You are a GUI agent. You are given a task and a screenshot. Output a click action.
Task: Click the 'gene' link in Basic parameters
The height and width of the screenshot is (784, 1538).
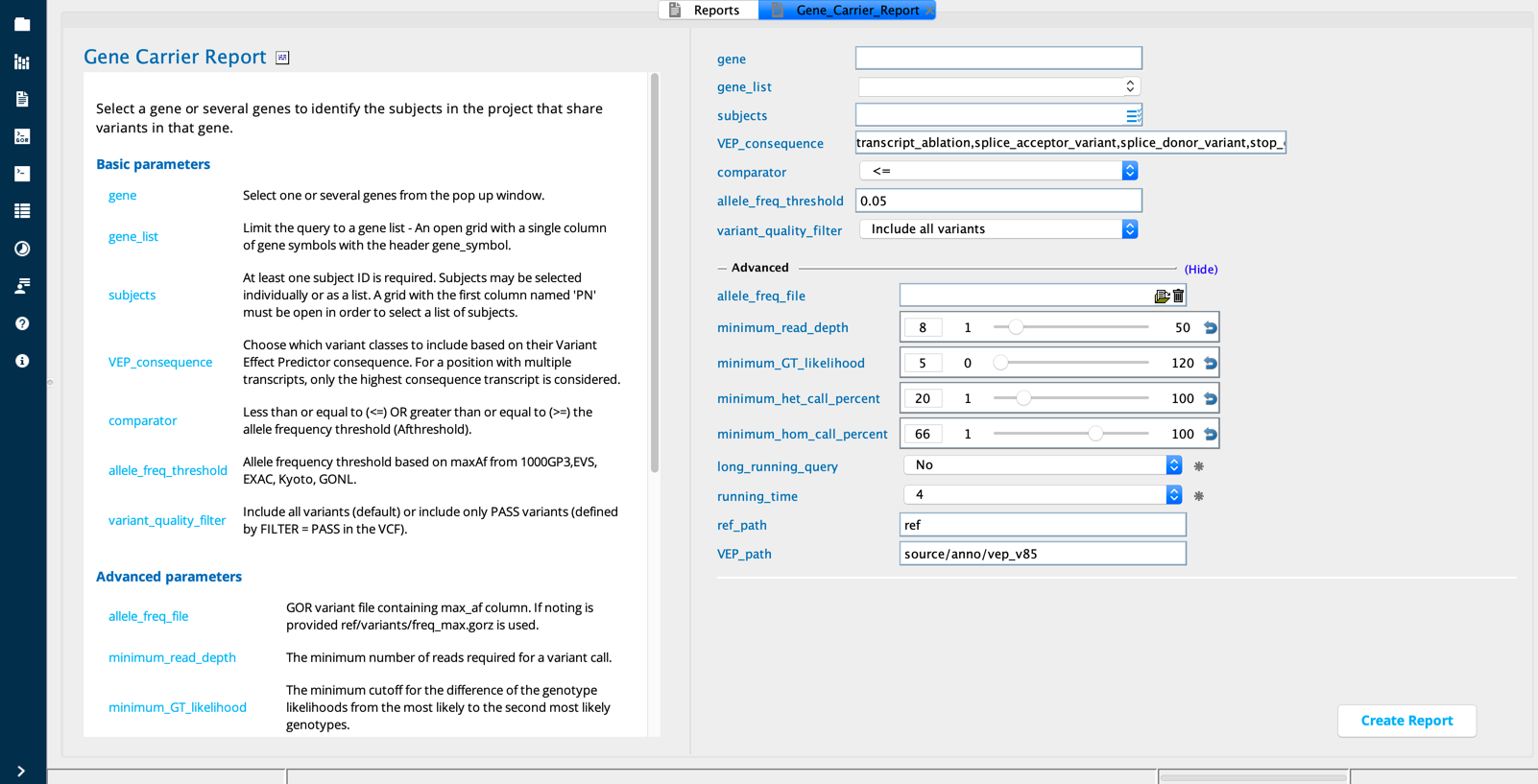(122, 196)
